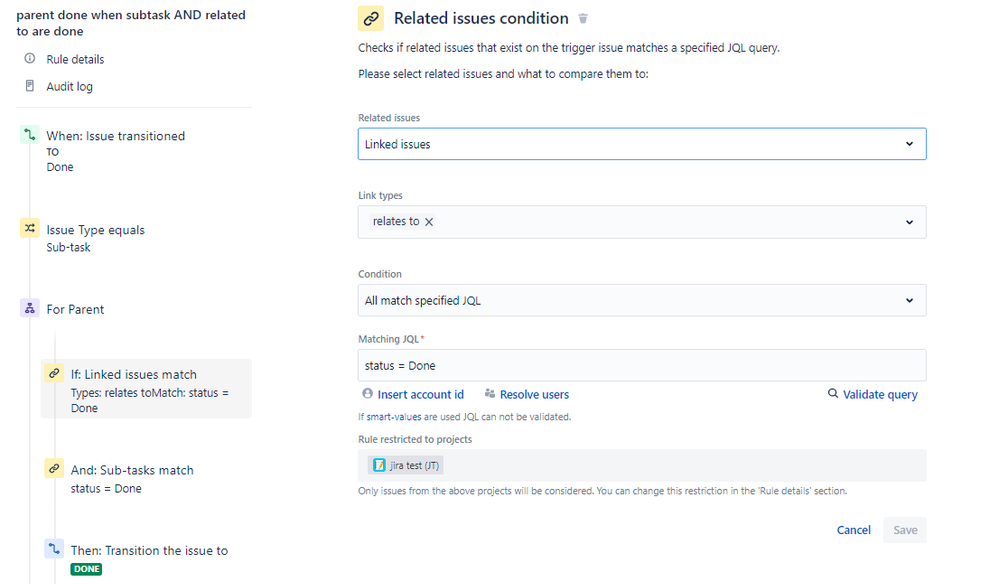Click the trash icon beside Related issues condition
The height and width of the screenshot is (584, 999).
point(584,19)
